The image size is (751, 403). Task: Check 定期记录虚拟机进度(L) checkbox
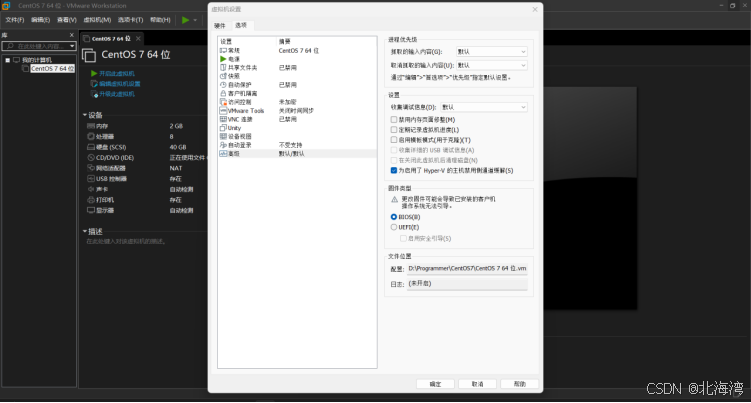394,130
